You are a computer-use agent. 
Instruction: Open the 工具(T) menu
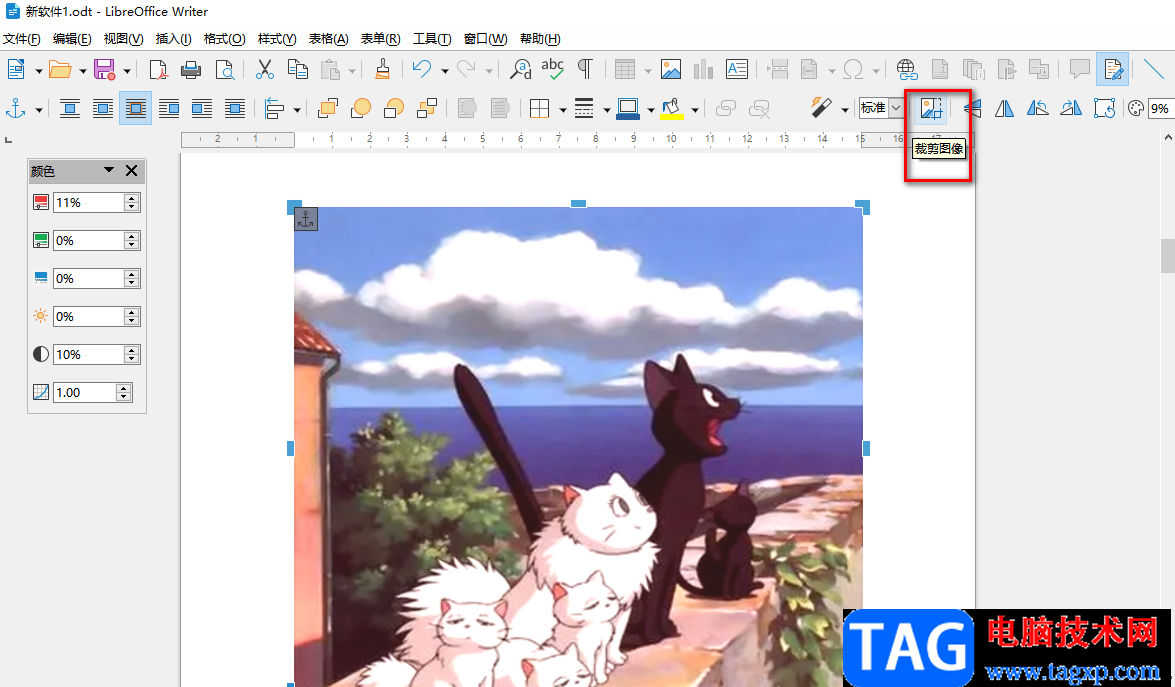[x=432, y=39]
